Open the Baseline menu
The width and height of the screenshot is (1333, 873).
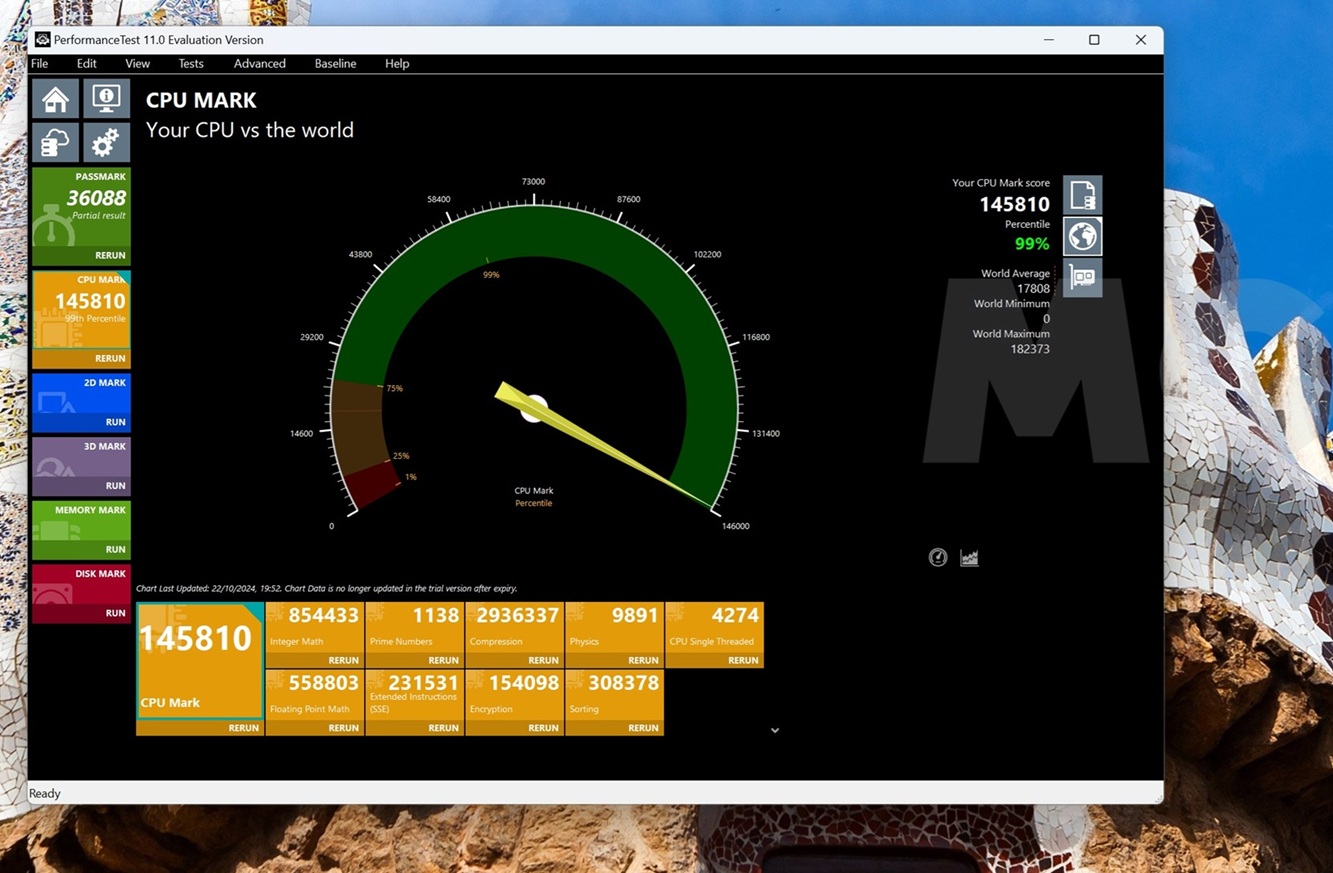[335, 63]
